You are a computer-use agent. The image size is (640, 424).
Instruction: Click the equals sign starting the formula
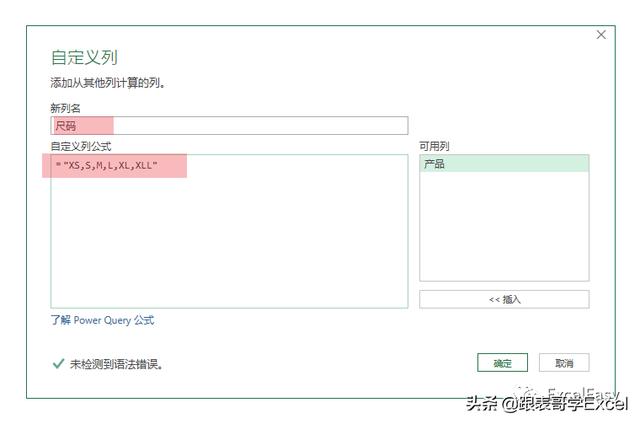click(58, 165)
